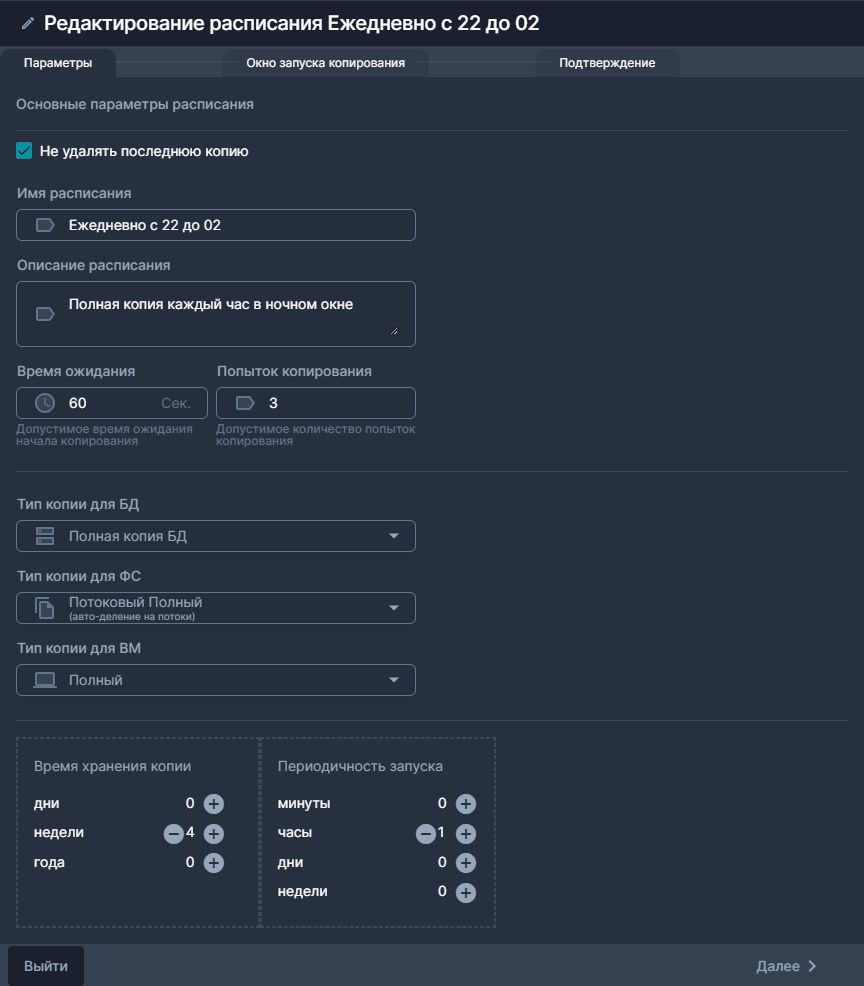The height and width of the screenshot is (986, 864).
Task: Click the tag icon in description field
Action: pyautogui.click(x=45, y=314)
